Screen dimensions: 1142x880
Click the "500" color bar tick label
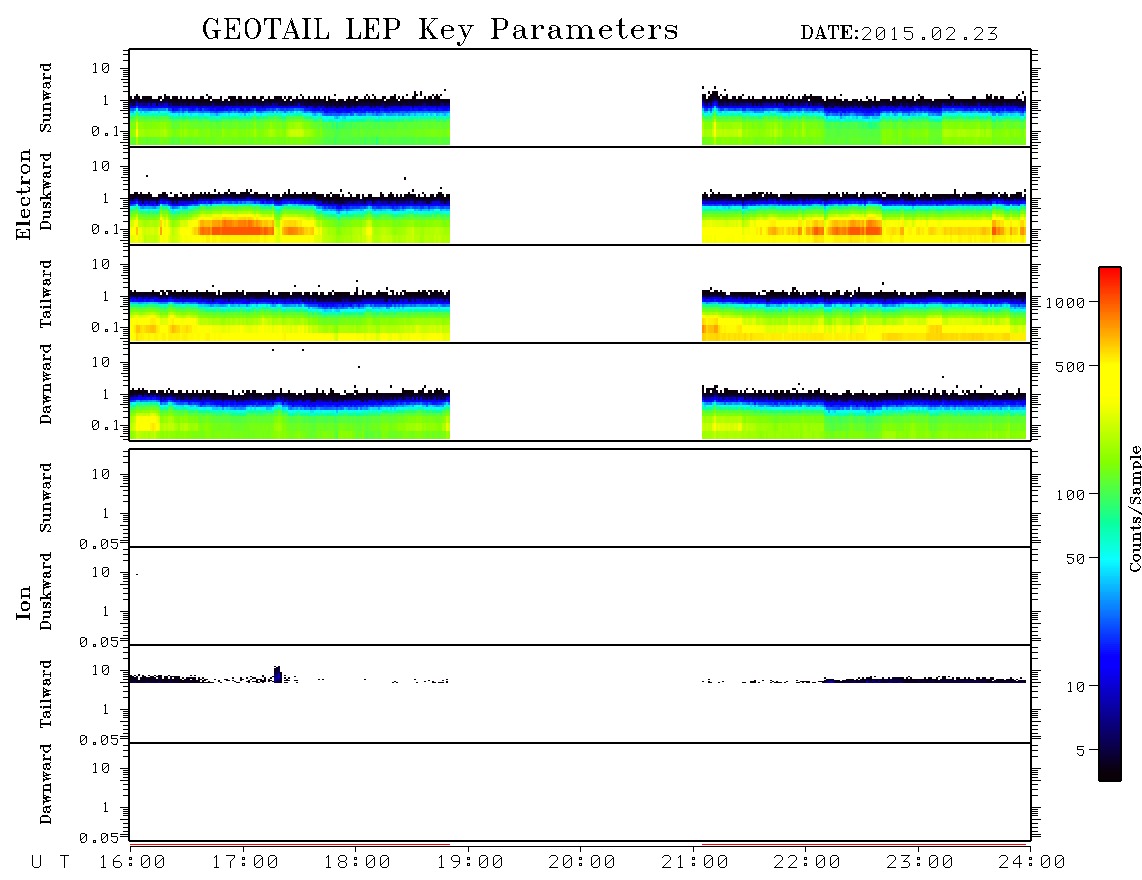tap(1070, 366)
